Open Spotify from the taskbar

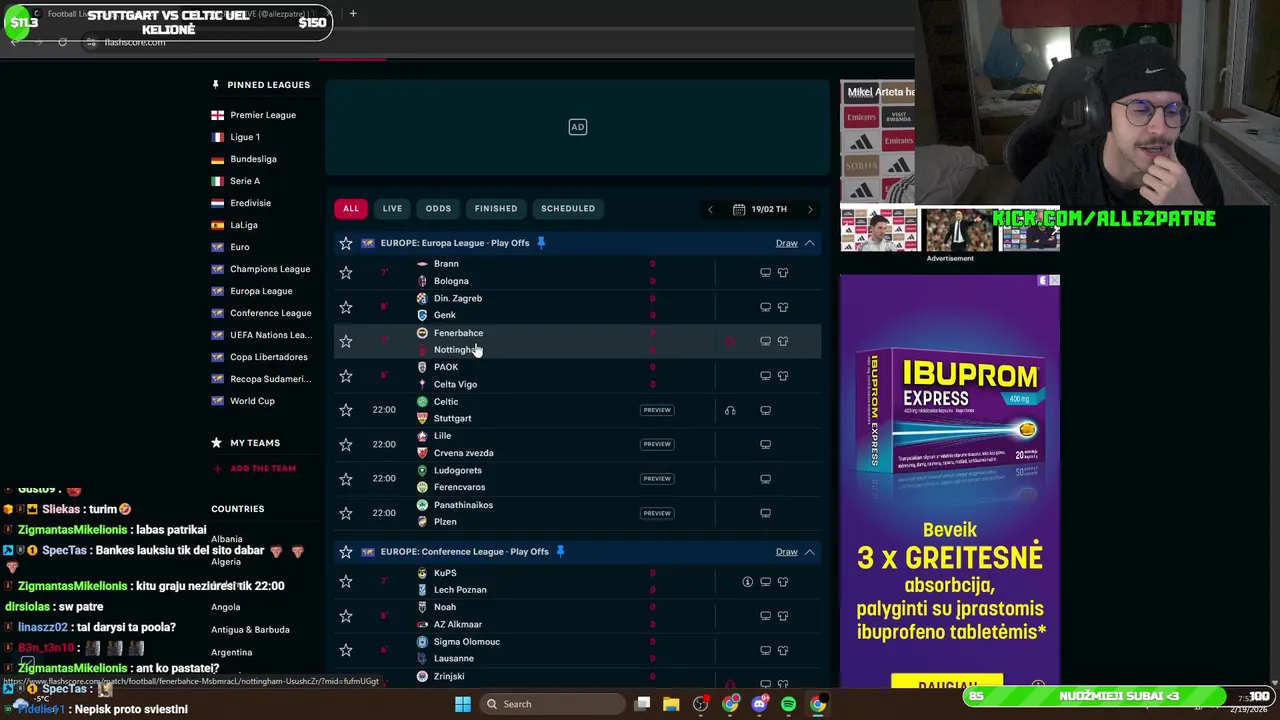(789, 704)
